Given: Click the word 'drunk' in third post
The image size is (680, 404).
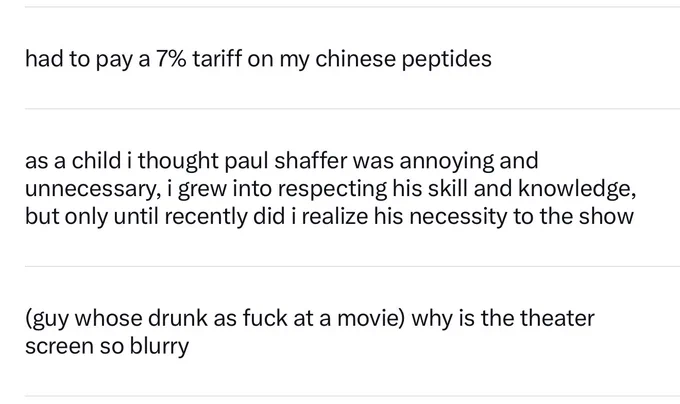Looking at the screenshot, I should (x=178, y=318).
